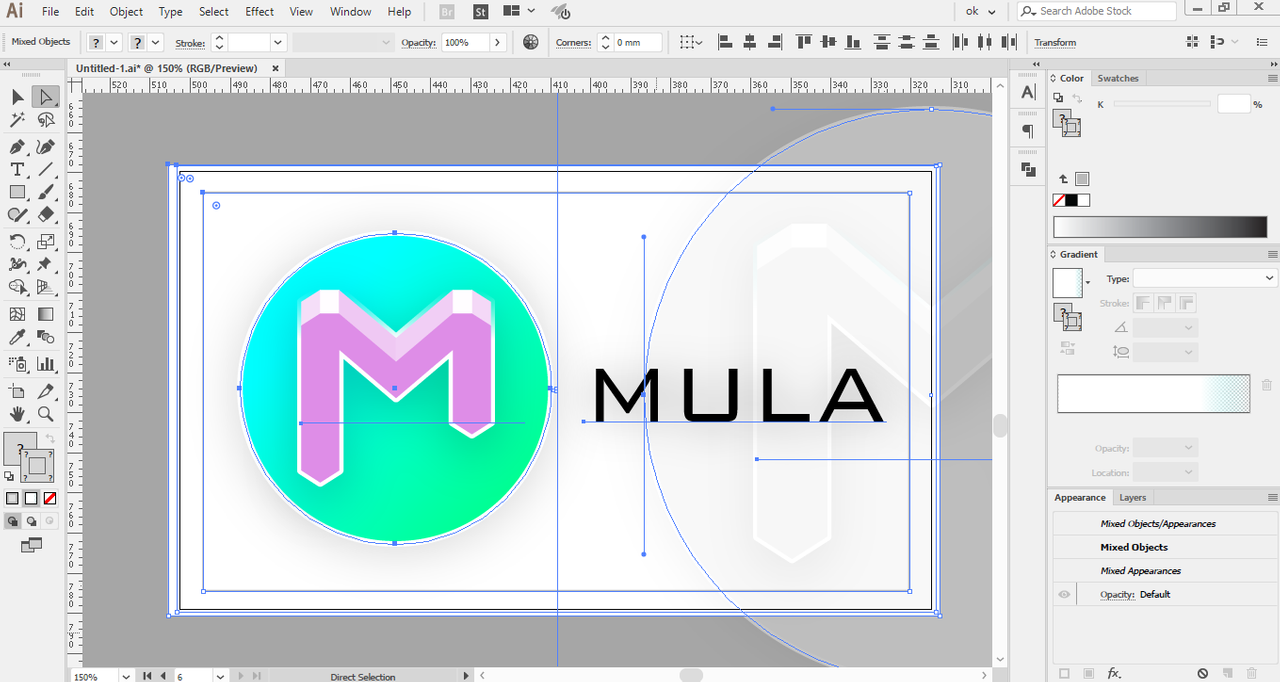Activate the Artboard tool
Screen dimensions: 1280x682
[17, 391]
